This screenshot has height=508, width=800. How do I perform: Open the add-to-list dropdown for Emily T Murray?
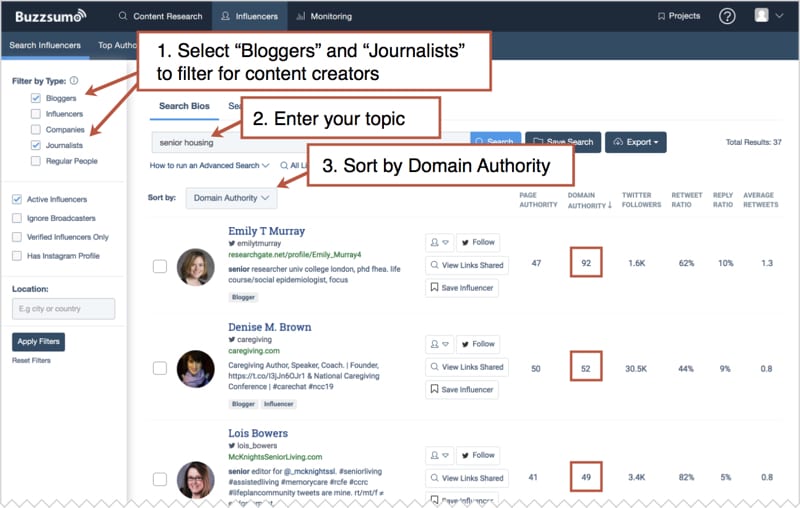tap(439, 242)
